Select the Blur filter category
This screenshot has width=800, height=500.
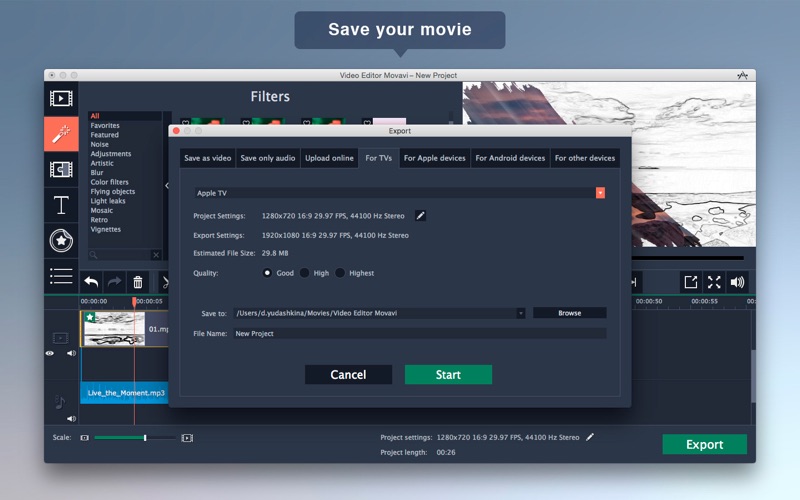(x=97, y=172)
